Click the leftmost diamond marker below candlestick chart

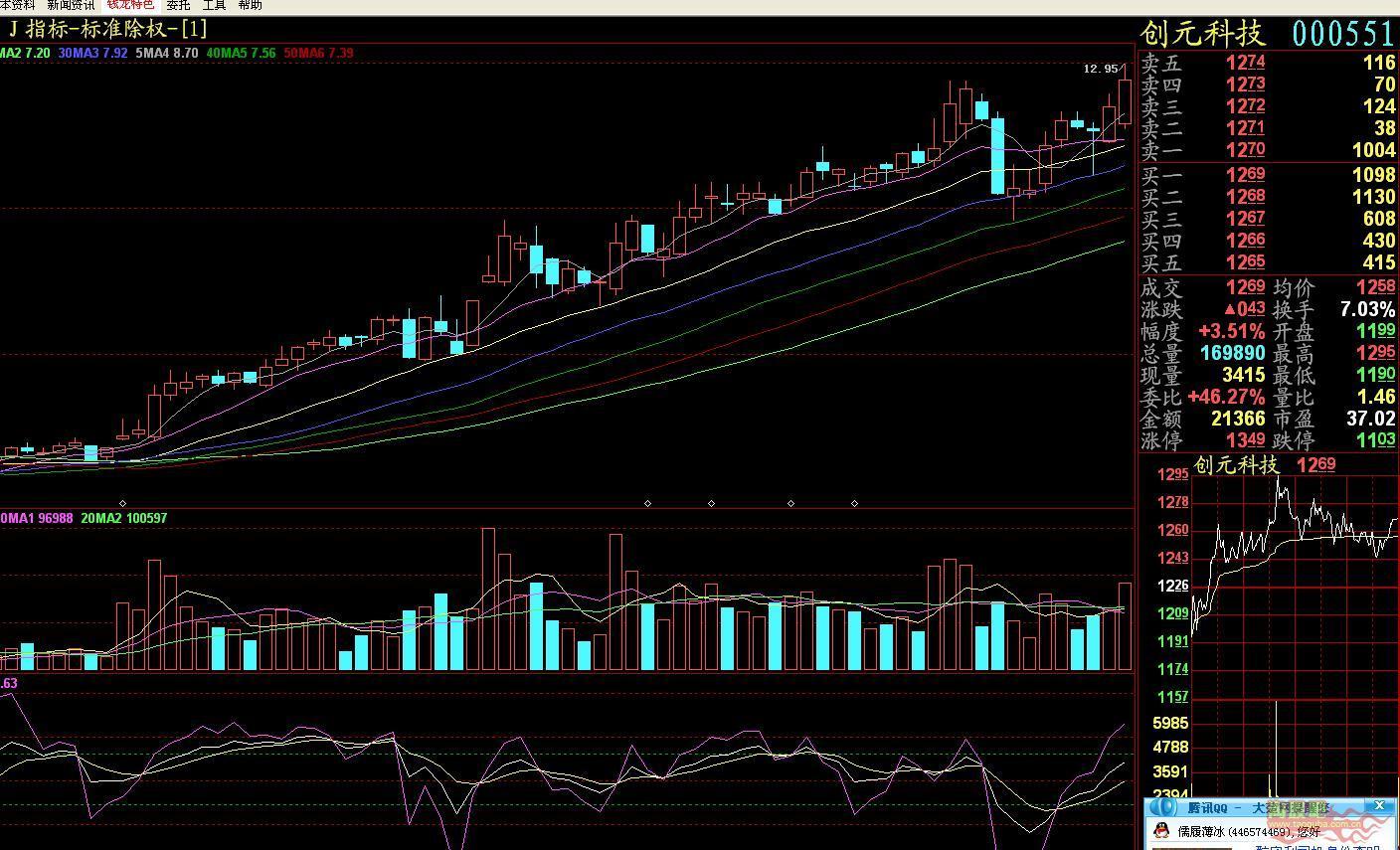coord(123,504)
